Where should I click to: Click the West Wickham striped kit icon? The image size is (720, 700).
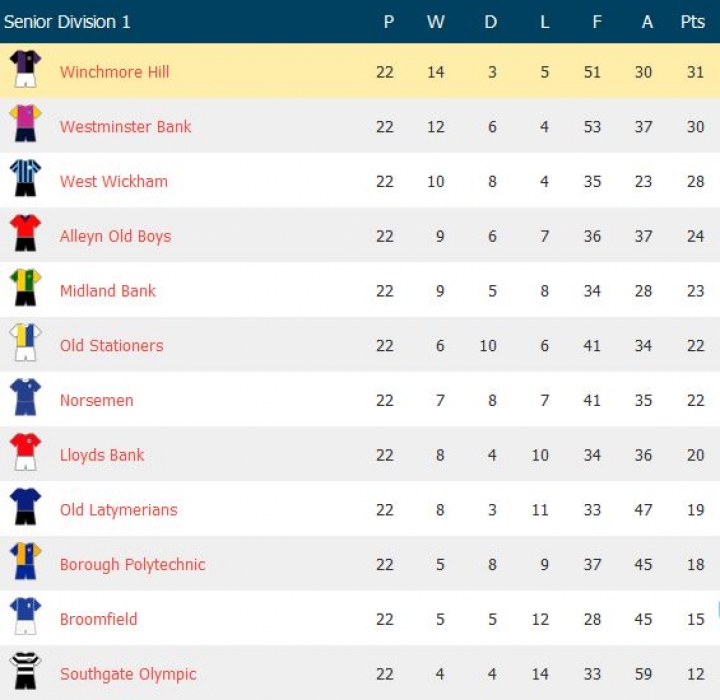25,180
